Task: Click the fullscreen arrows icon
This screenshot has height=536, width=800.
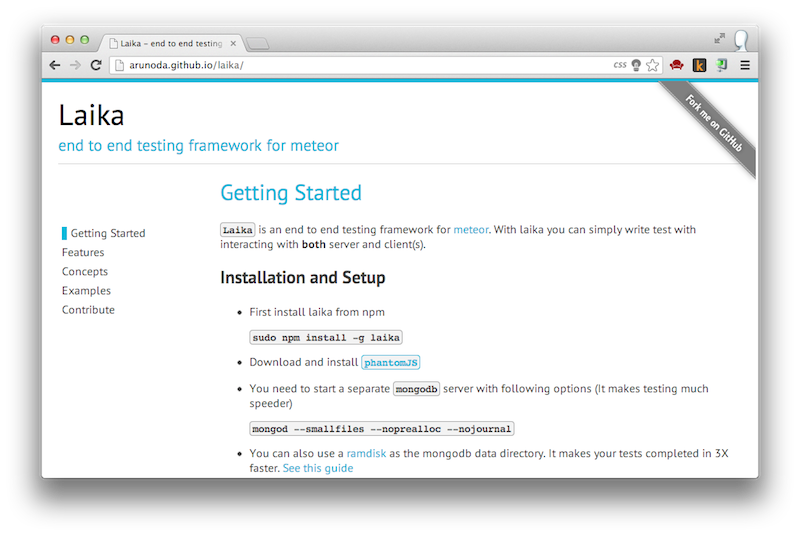Action: click(x=719, y=38)
